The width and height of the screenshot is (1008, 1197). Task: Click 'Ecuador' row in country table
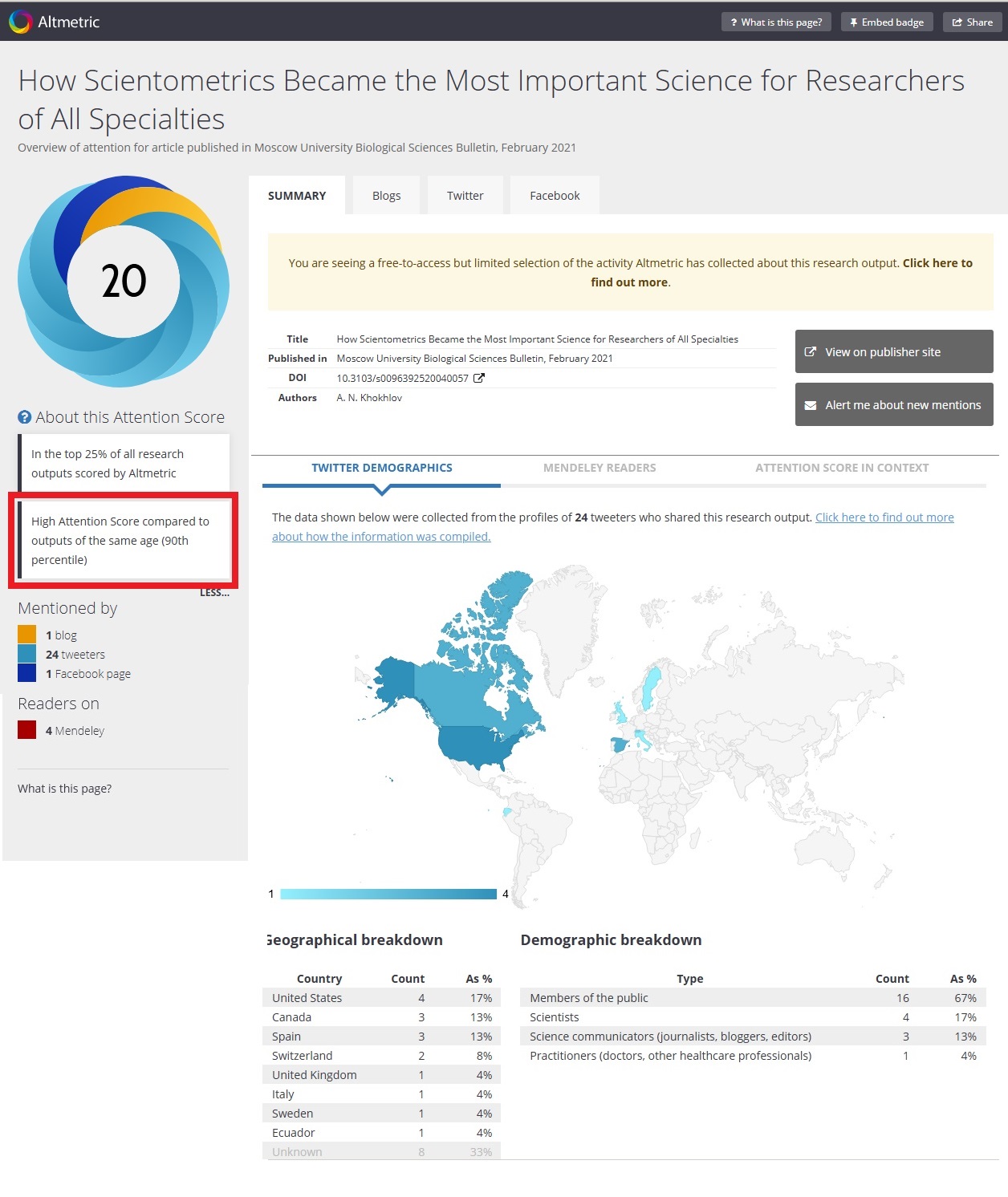coord(381,1133)
